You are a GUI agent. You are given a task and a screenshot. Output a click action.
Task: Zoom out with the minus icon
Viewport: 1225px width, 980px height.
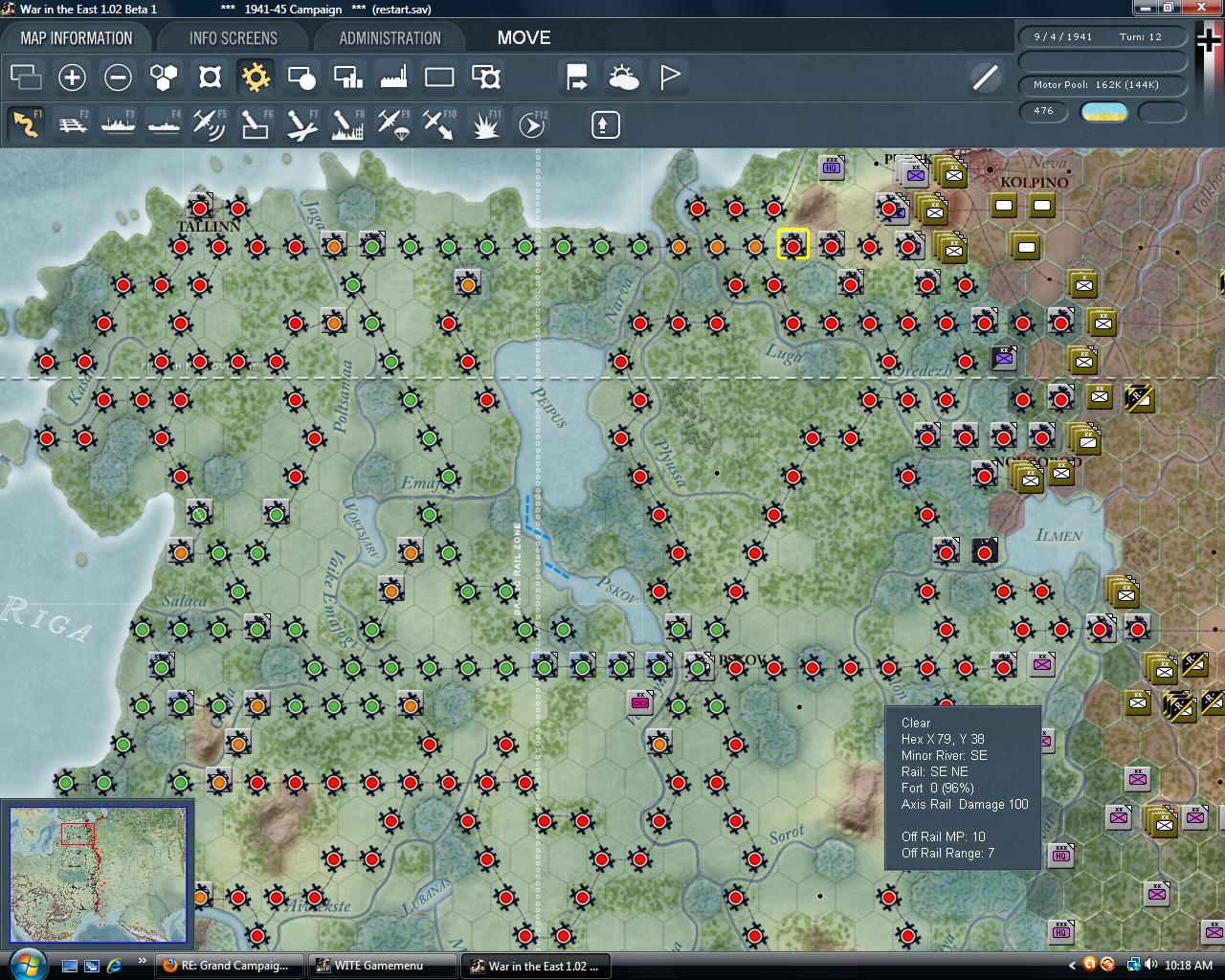(118, 77)
